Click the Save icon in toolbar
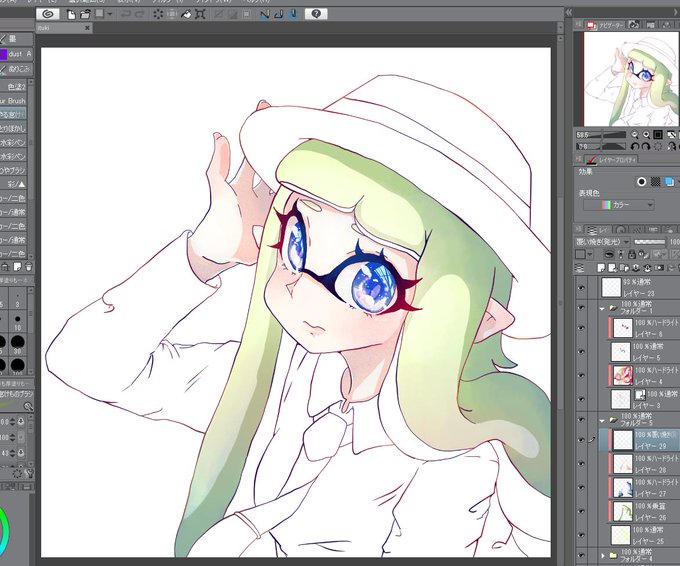Viewport: 680px width, 566px height. coord(100,14)
